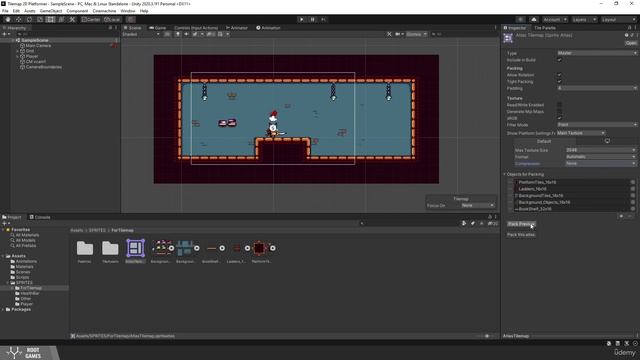The height and width of the screenshot is (360, 640).
Task: Open the Assets menu
Action: [29, 11]
